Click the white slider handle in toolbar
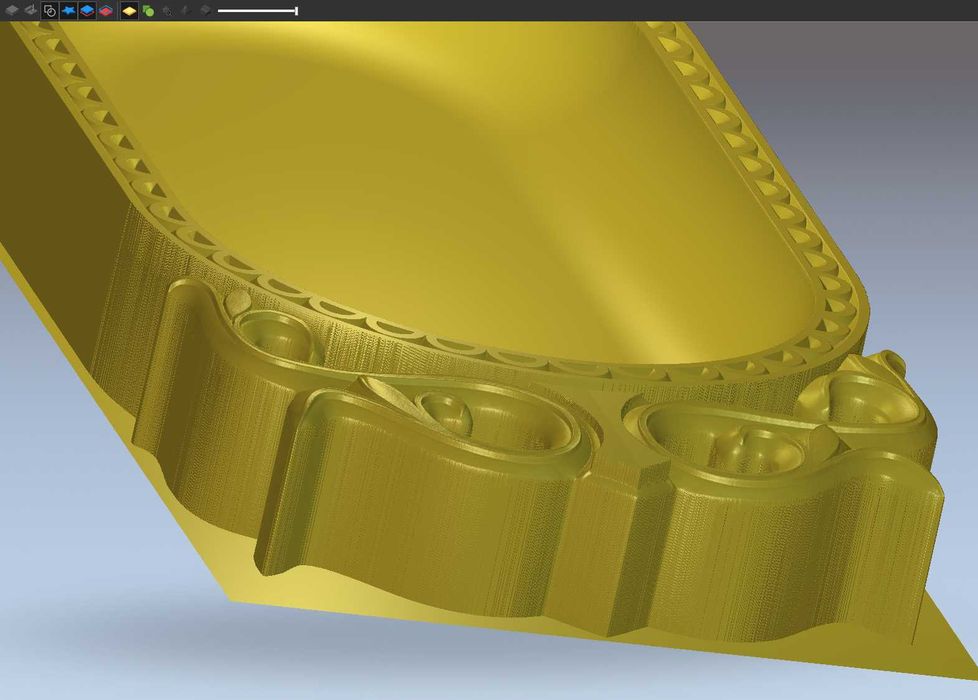 tap(296, 11)
